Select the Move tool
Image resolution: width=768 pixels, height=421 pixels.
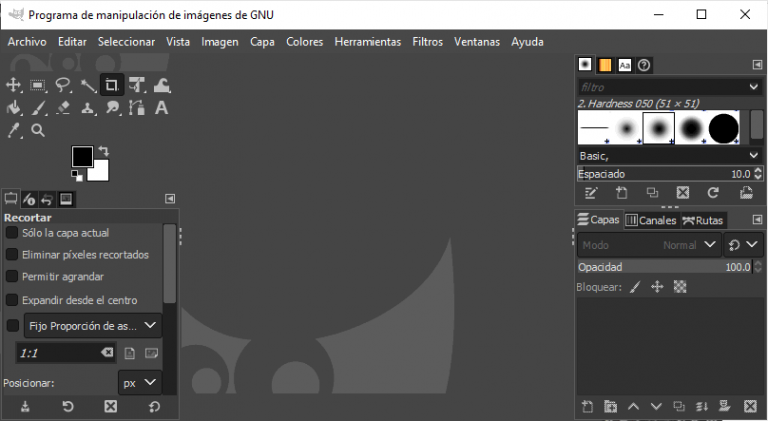click(x=13, y=85)
